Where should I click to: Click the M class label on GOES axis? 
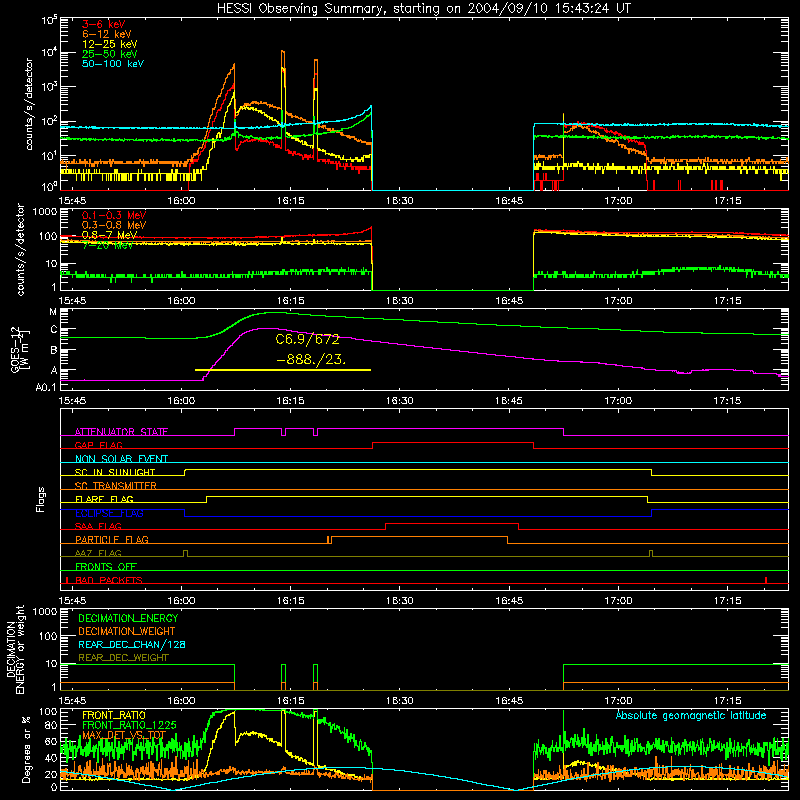[53, 312]
